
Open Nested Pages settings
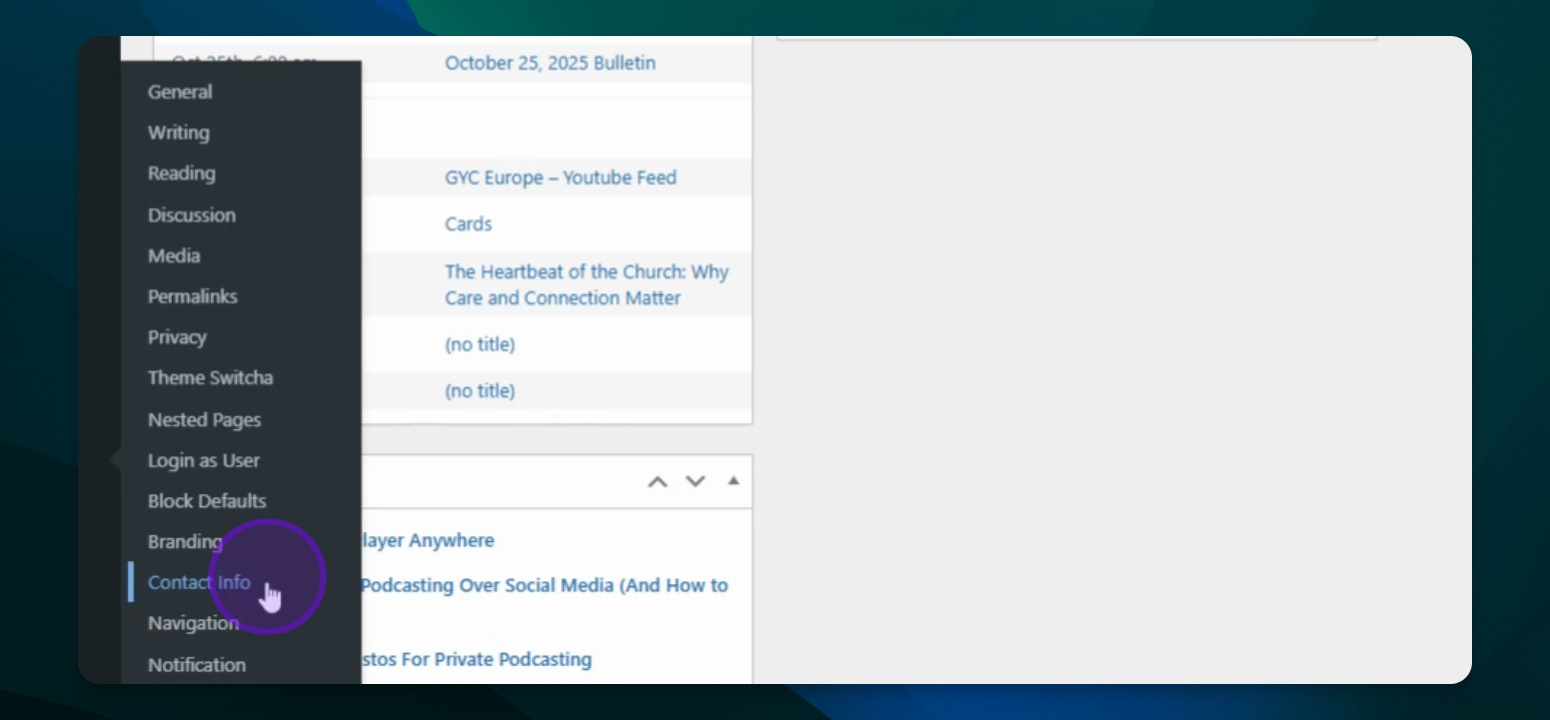coord(204,420)
